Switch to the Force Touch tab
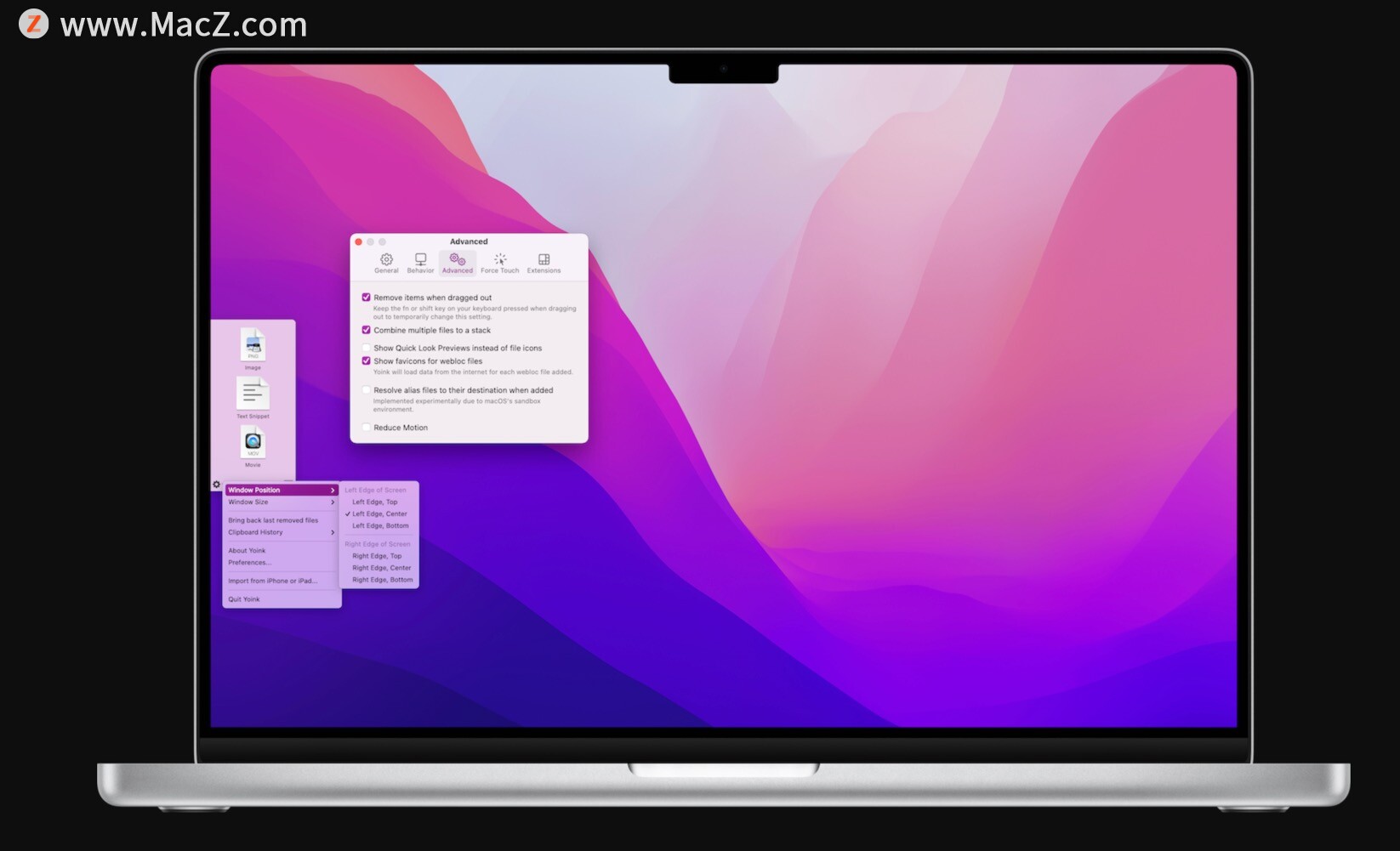This screenshot has width=1400, height=851. tap(500, 263)
